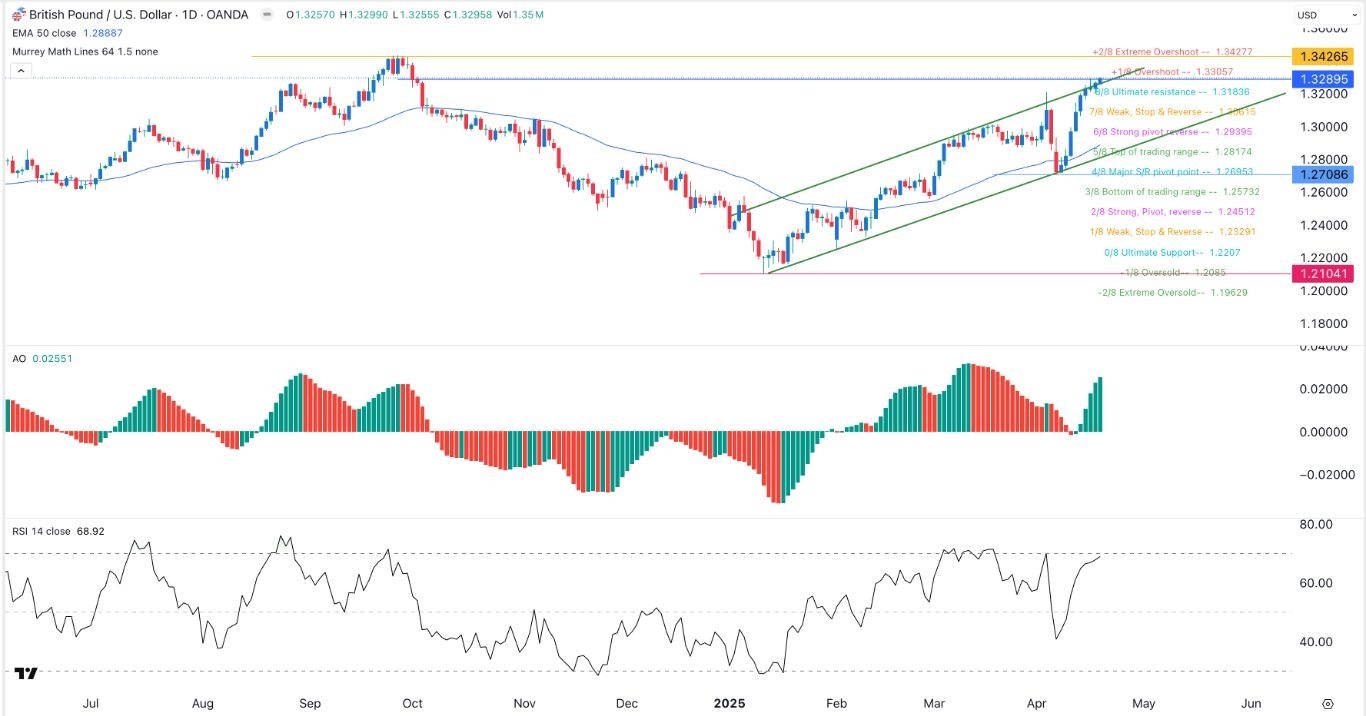This screenshot has width=1366, height=716.
Task: Click the blue 1.32895 current price label
Action: (1322, 78)
